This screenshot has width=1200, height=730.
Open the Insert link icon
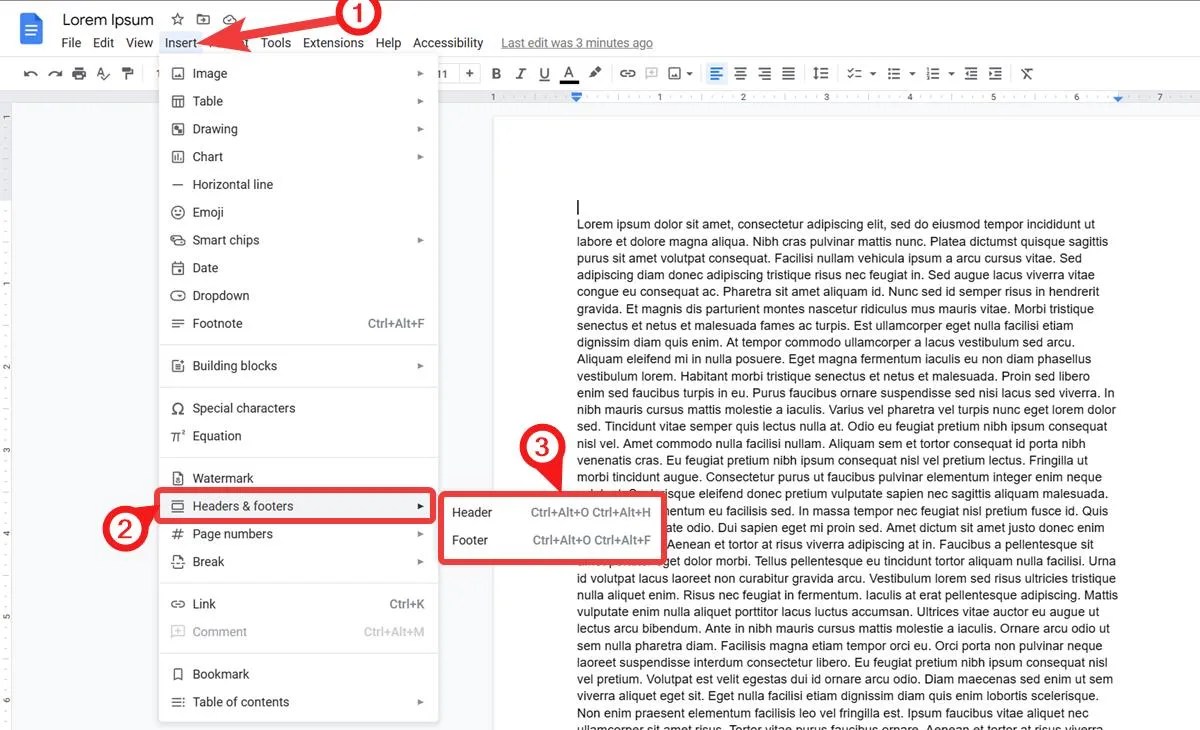click(628, 73)
